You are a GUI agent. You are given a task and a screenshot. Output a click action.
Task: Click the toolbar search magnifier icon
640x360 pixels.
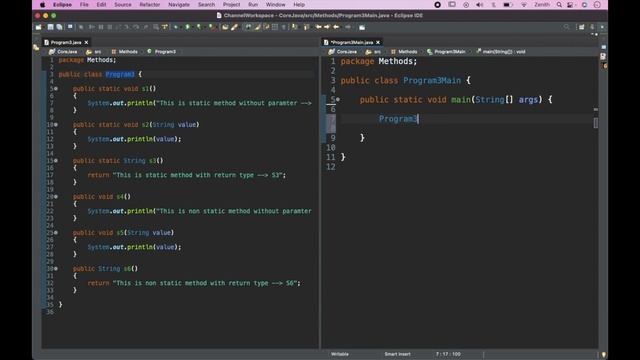click(x=566, y=27)
